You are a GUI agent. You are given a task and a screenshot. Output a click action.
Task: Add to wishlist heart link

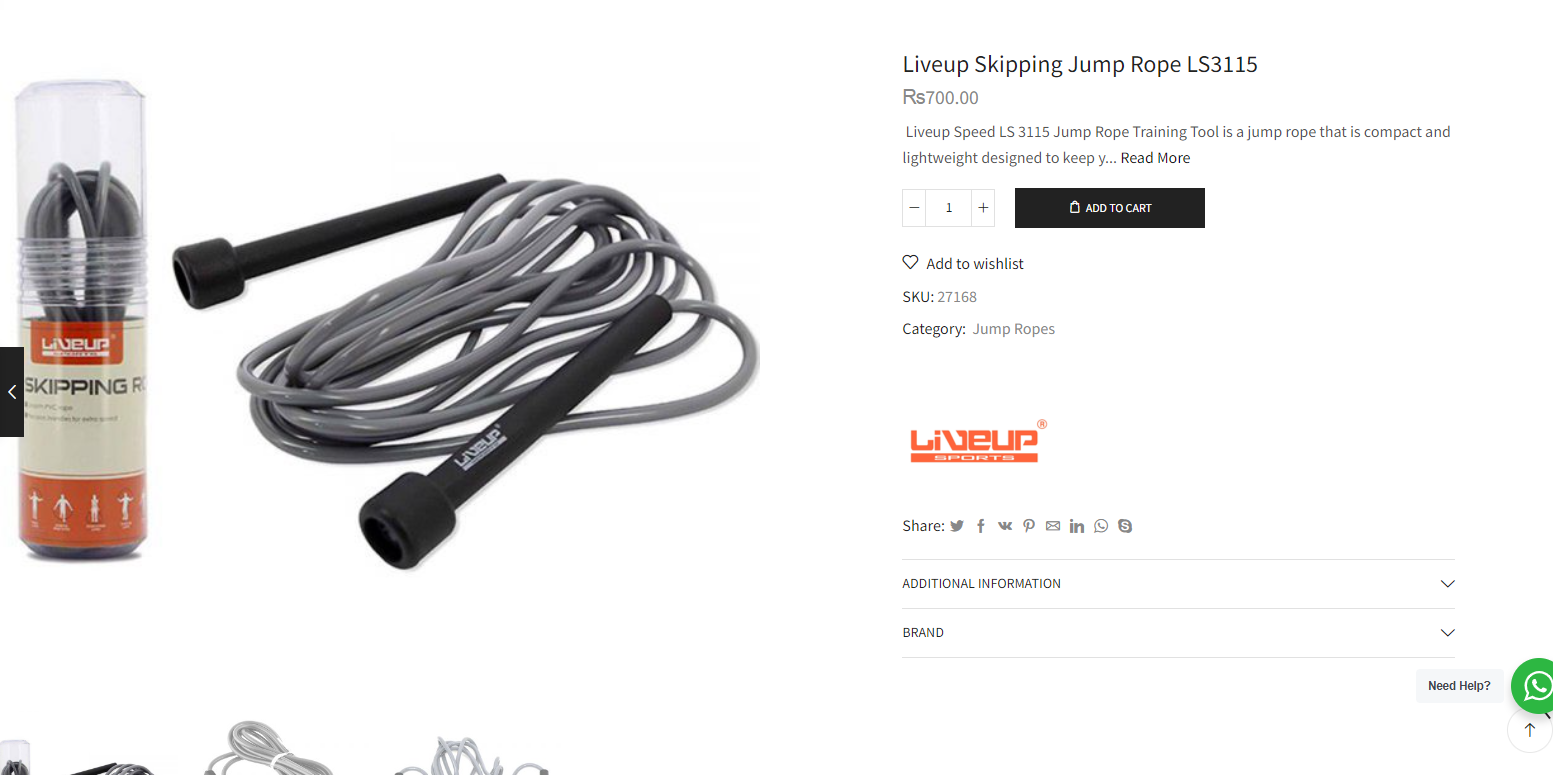pyautogui.click(x=963, y=263)
